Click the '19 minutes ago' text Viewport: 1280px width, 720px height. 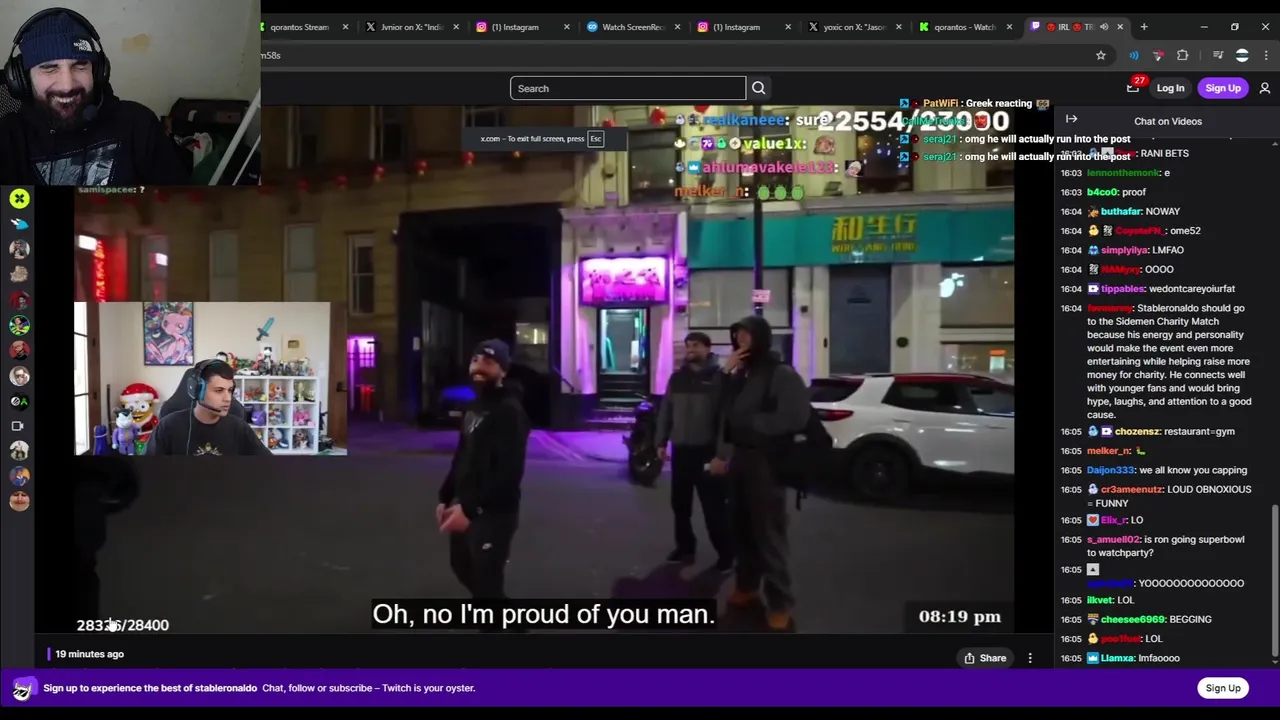(89, 654)
